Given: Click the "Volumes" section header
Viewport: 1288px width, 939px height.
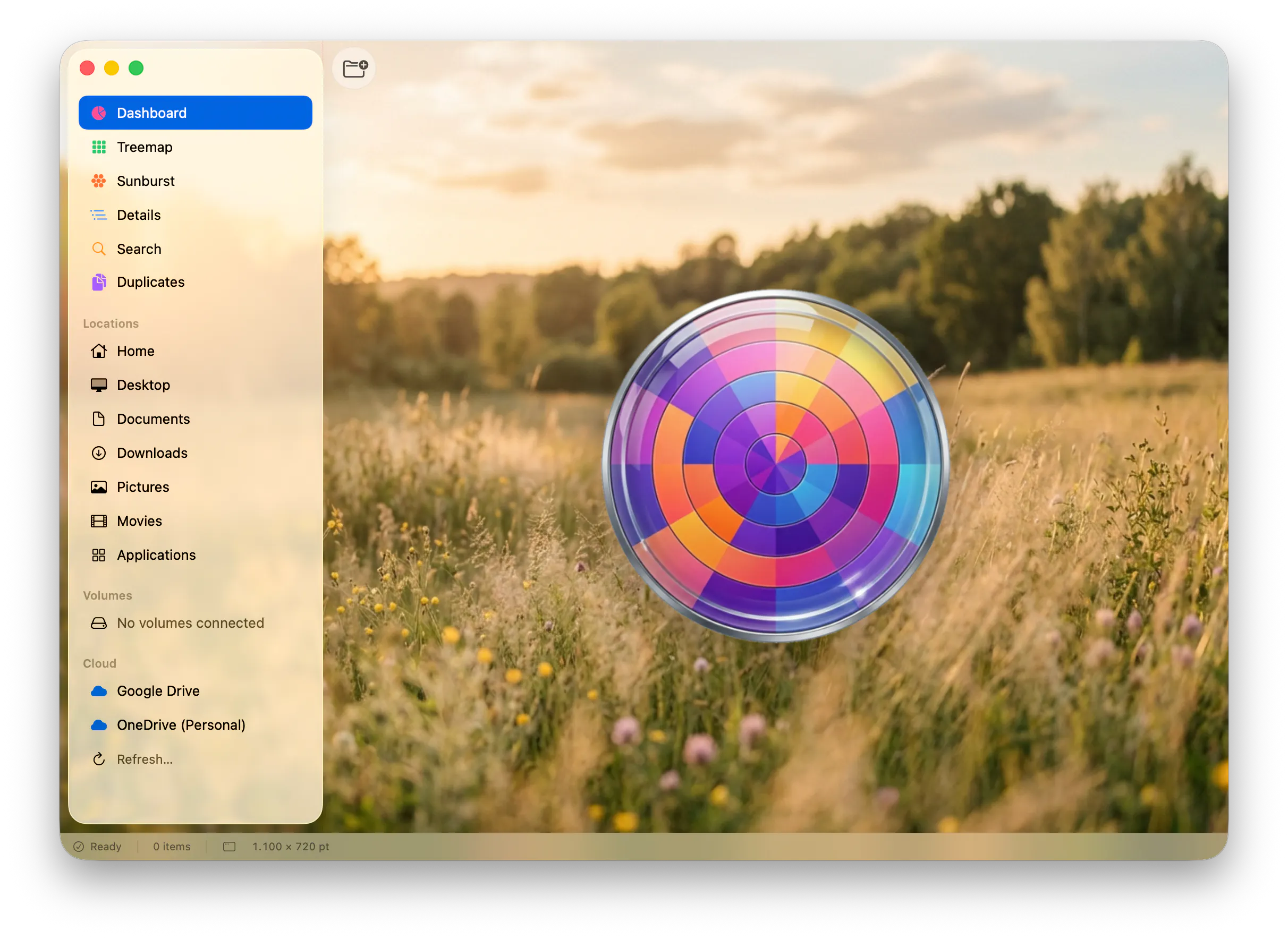Looking at the screenshot, I should (x=107, y=596).
